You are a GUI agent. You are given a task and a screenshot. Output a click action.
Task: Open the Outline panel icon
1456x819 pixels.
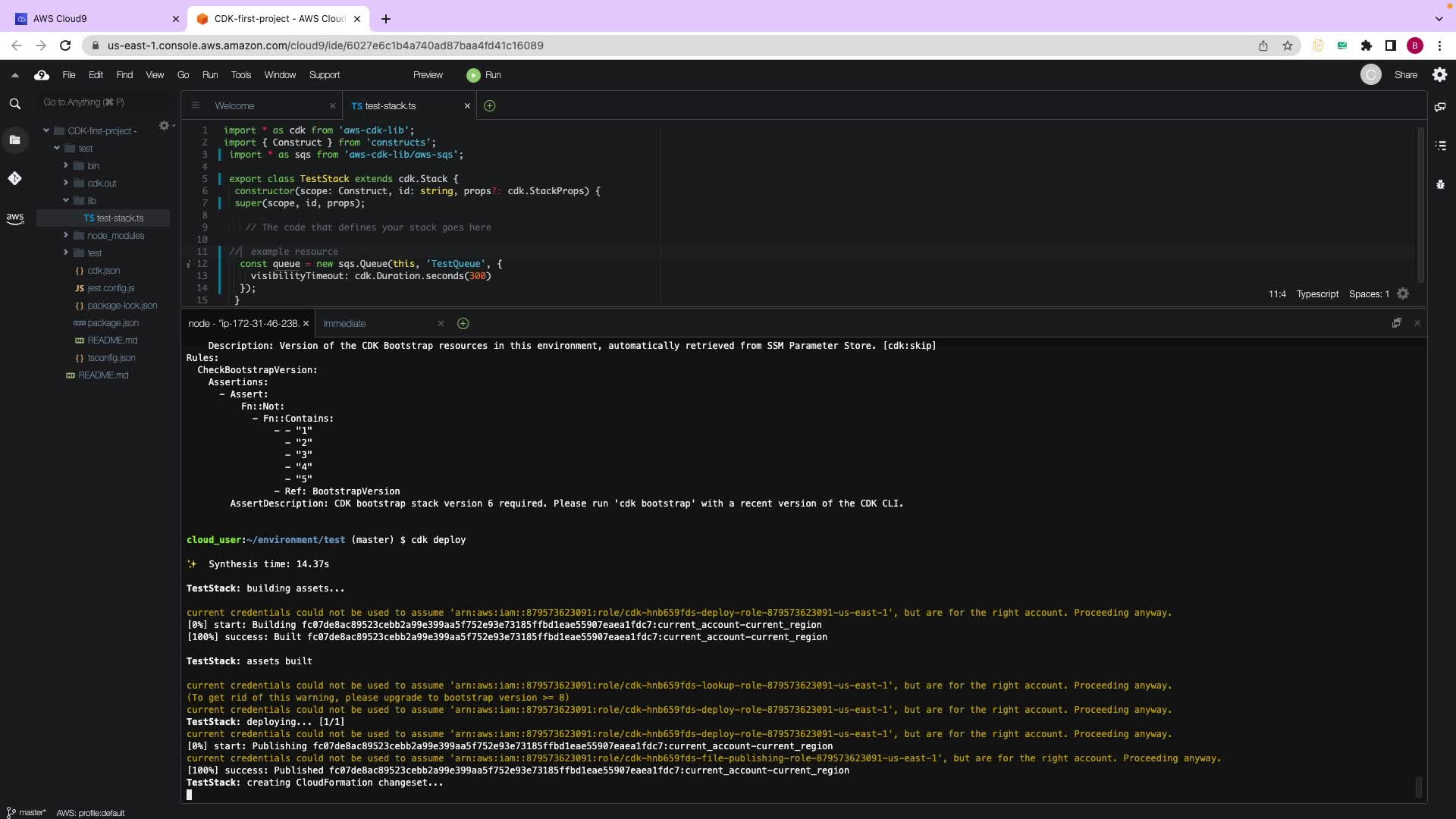coord(1440,146)
